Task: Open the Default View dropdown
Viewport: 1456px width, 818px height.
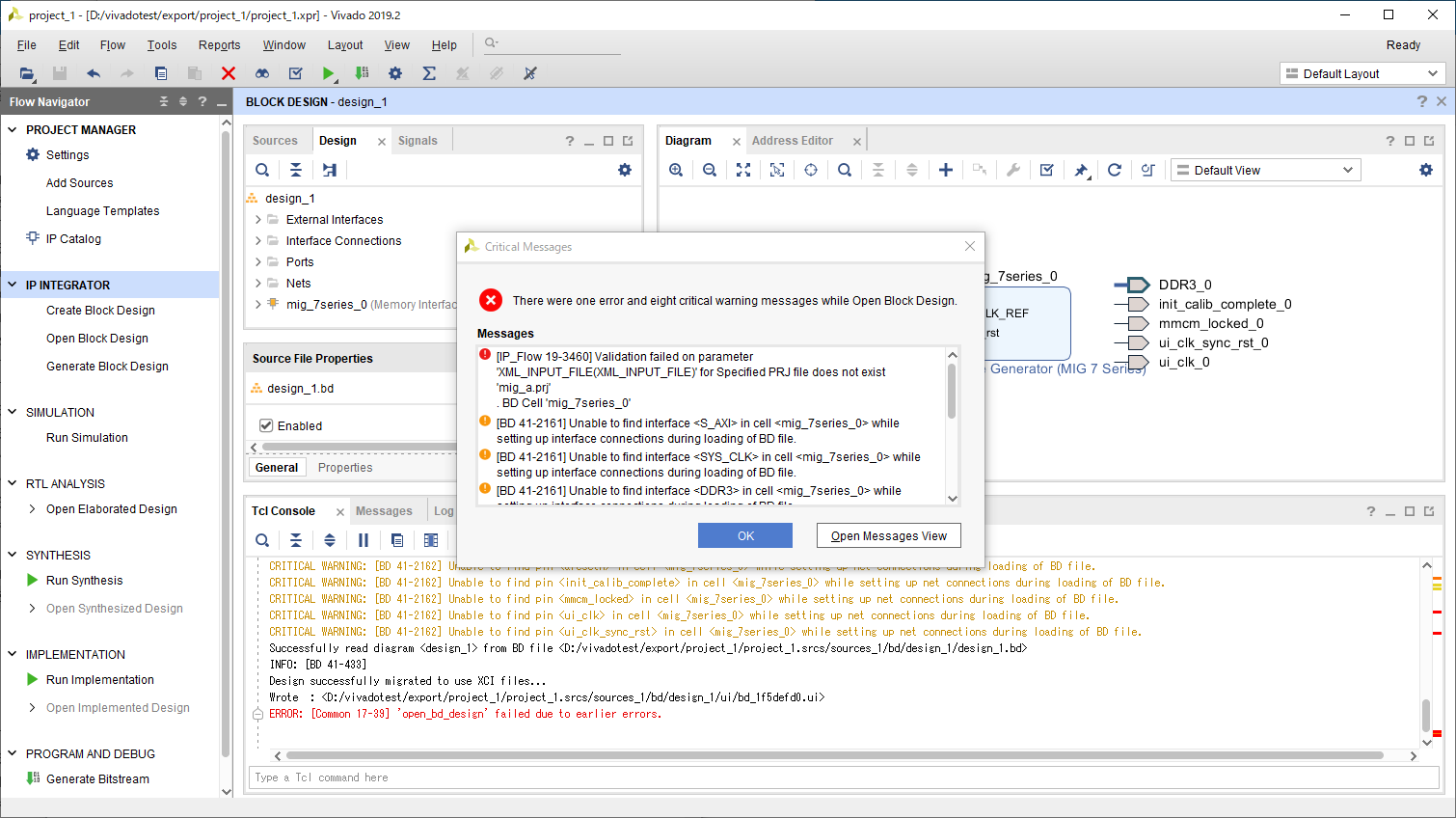Action: coord(1265,171)
